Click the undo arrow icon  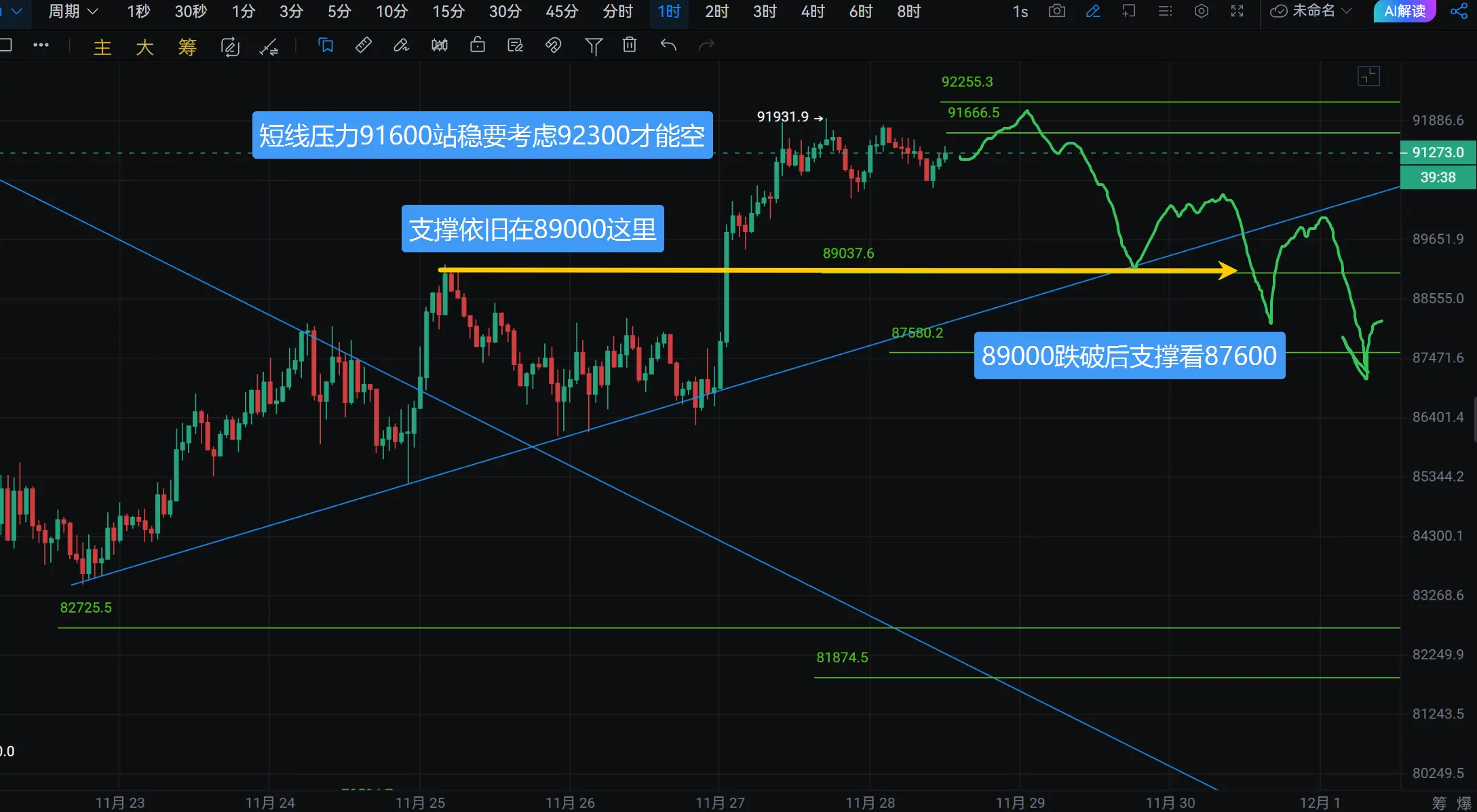point(668,45)
